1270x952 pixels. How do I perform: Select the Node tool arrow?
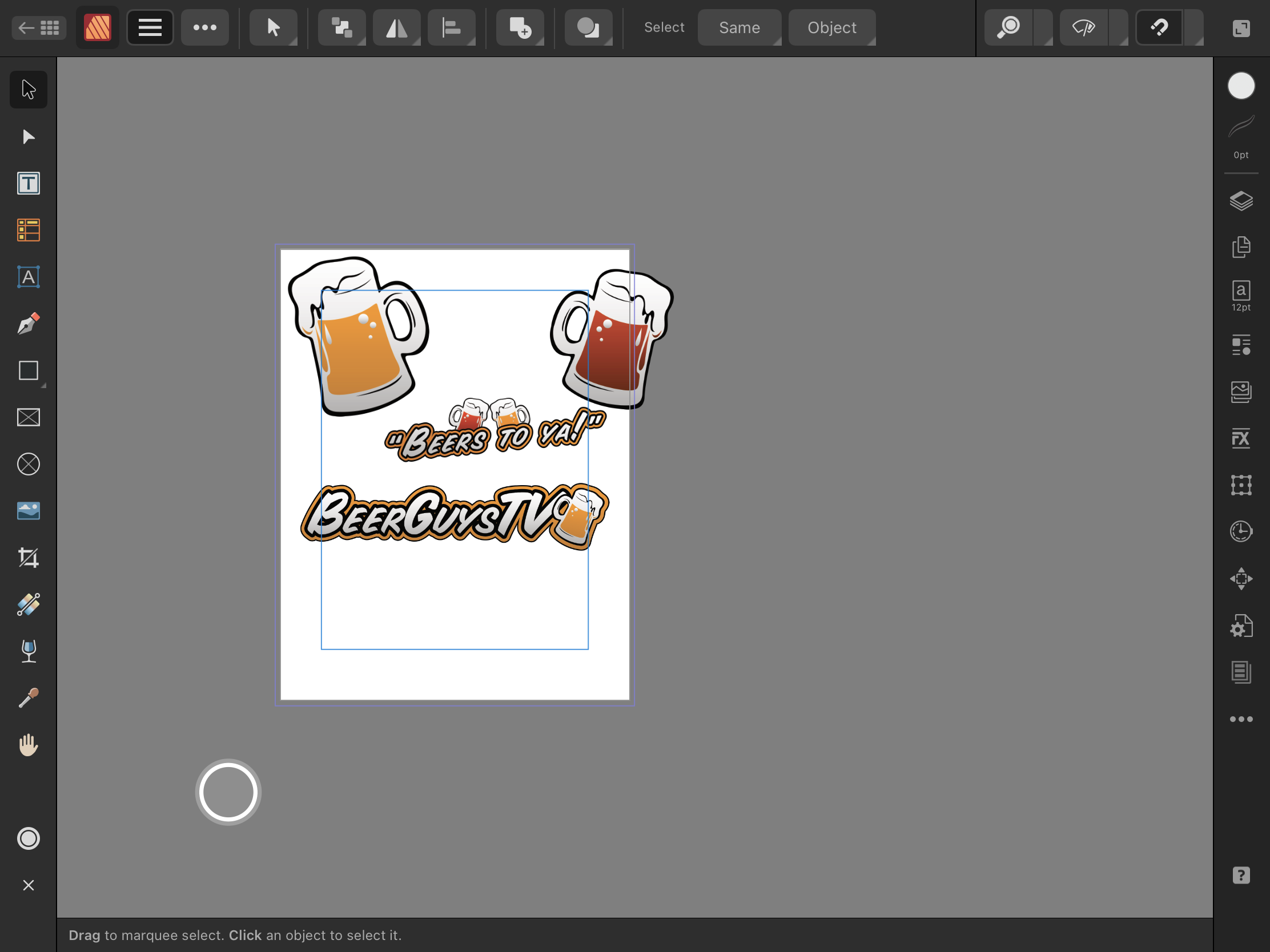click(x=28, y=136)
